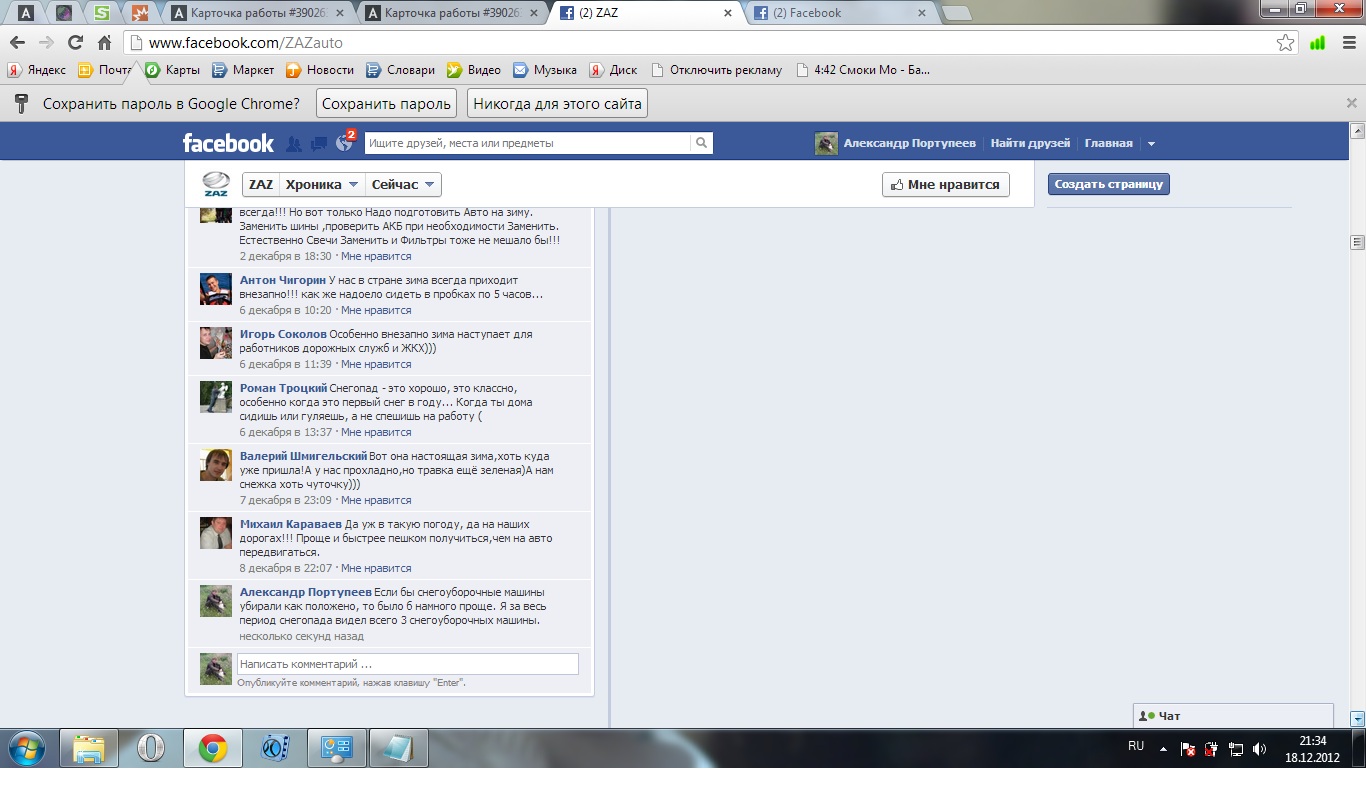This screenshot has height=792, width=1366.
Task: Click the ZAZ page logo icon
Action: pyautogui.click(x=216, y=184)
